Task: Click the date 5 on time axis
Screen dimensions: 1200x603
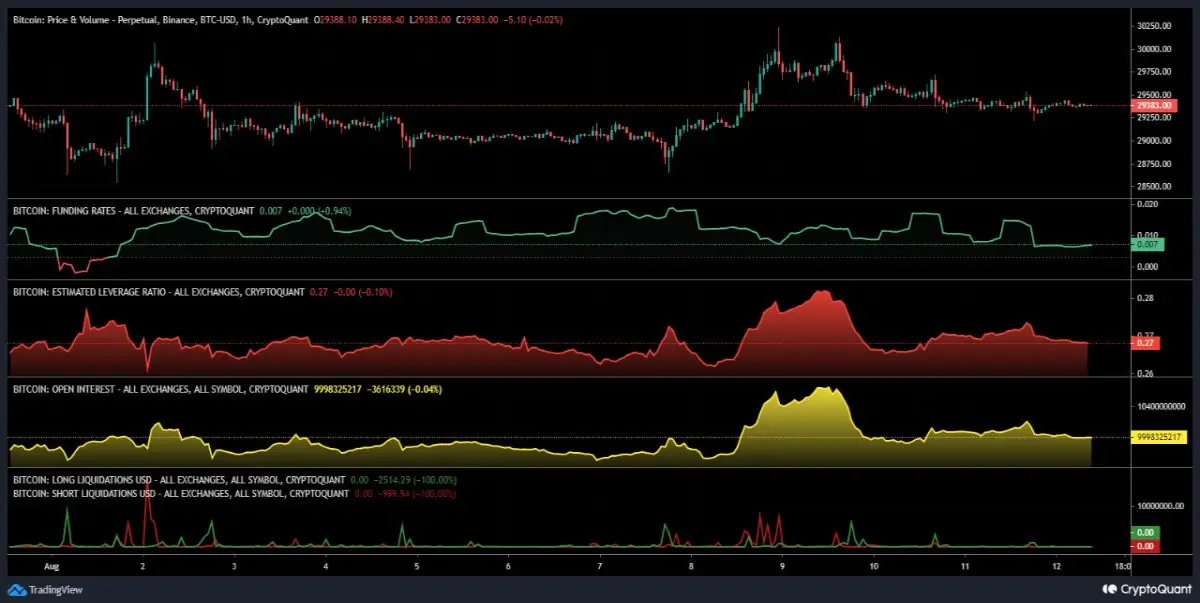Action: (417, 565)
